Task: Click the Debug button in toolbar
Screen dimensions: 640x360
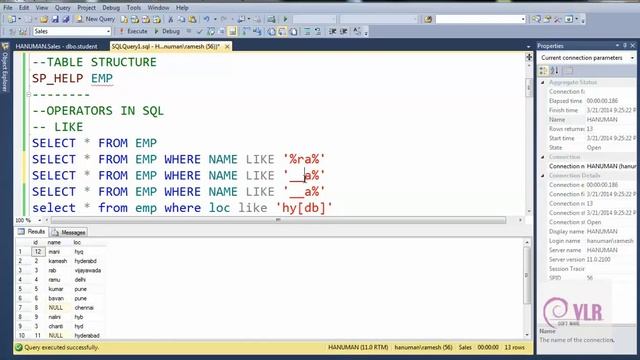Action: tap(167, 31)
